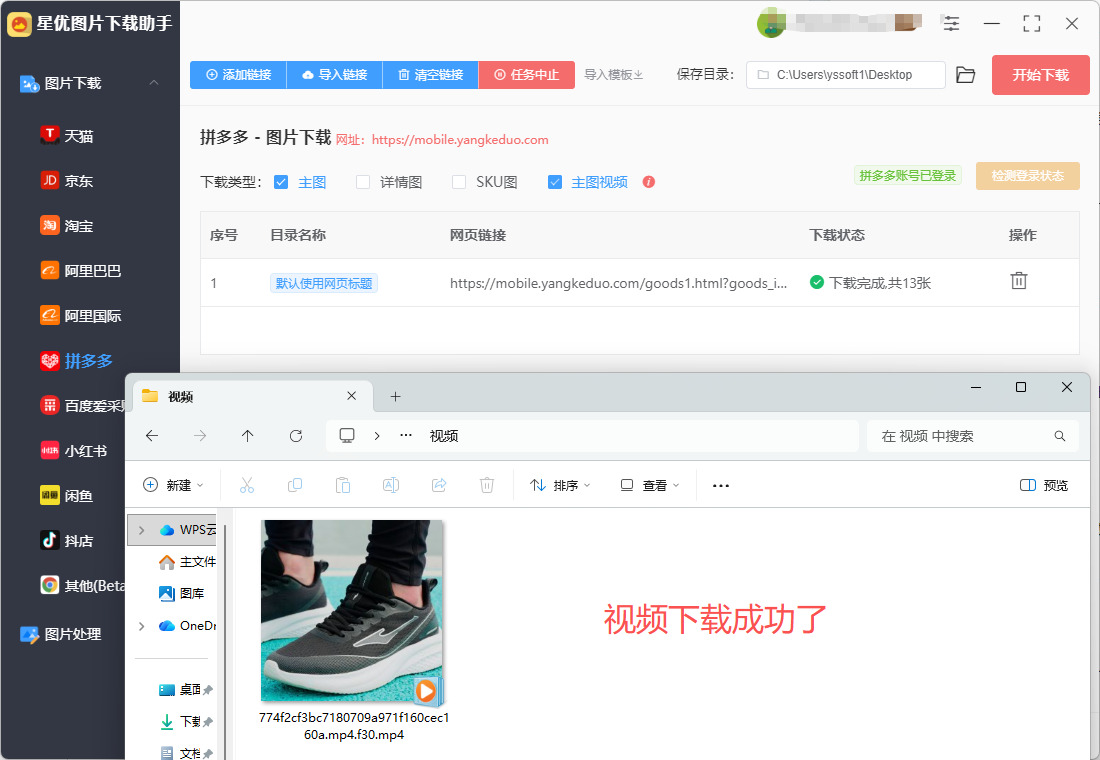Open the 新建 dropdown in Explorer
This screenshot has height=760, width=1100.
pyautogui.click(x=173, y=485)
